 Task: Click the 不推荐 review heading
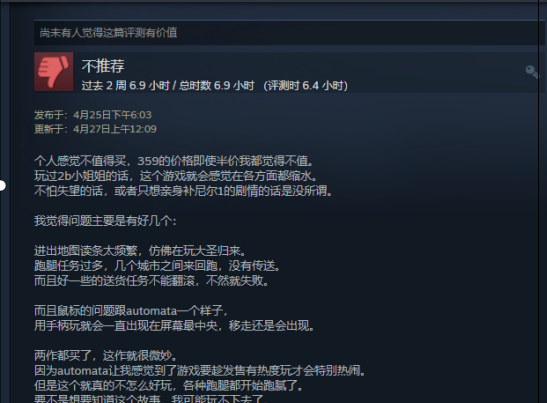pyautogui.click(x=103, y=66)
